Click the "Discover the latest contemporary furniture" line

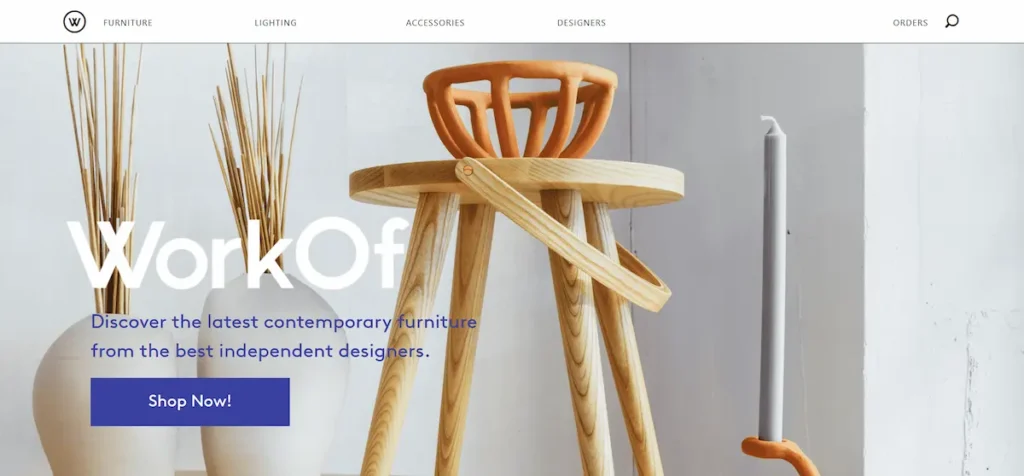pos(284,322)
